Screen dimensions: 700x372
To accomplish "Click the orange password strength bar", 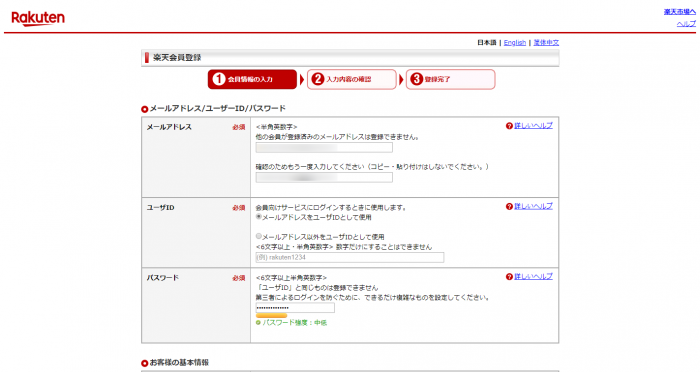I will click(271, 315).
